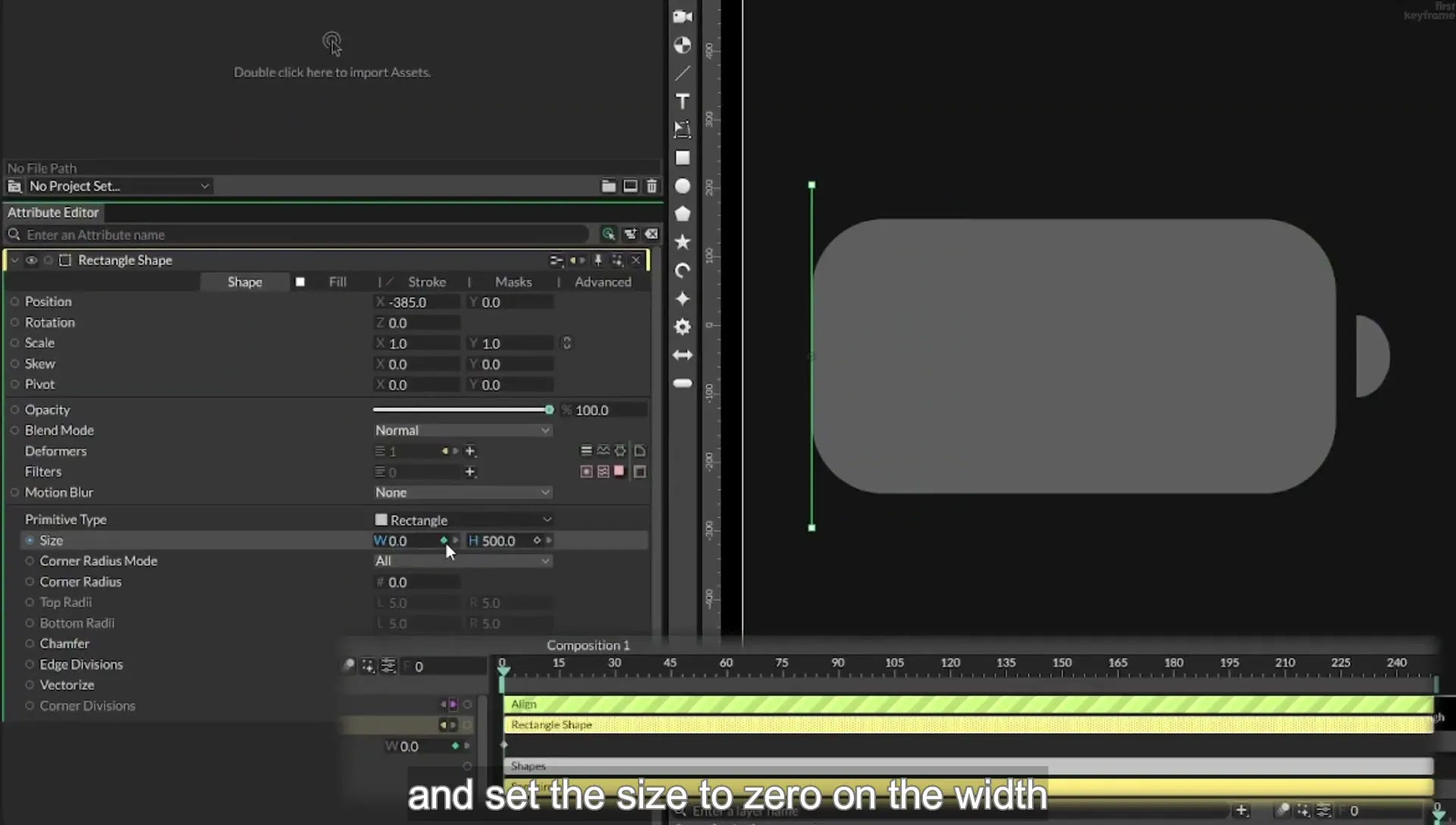Select the Star shape tool

682,242
